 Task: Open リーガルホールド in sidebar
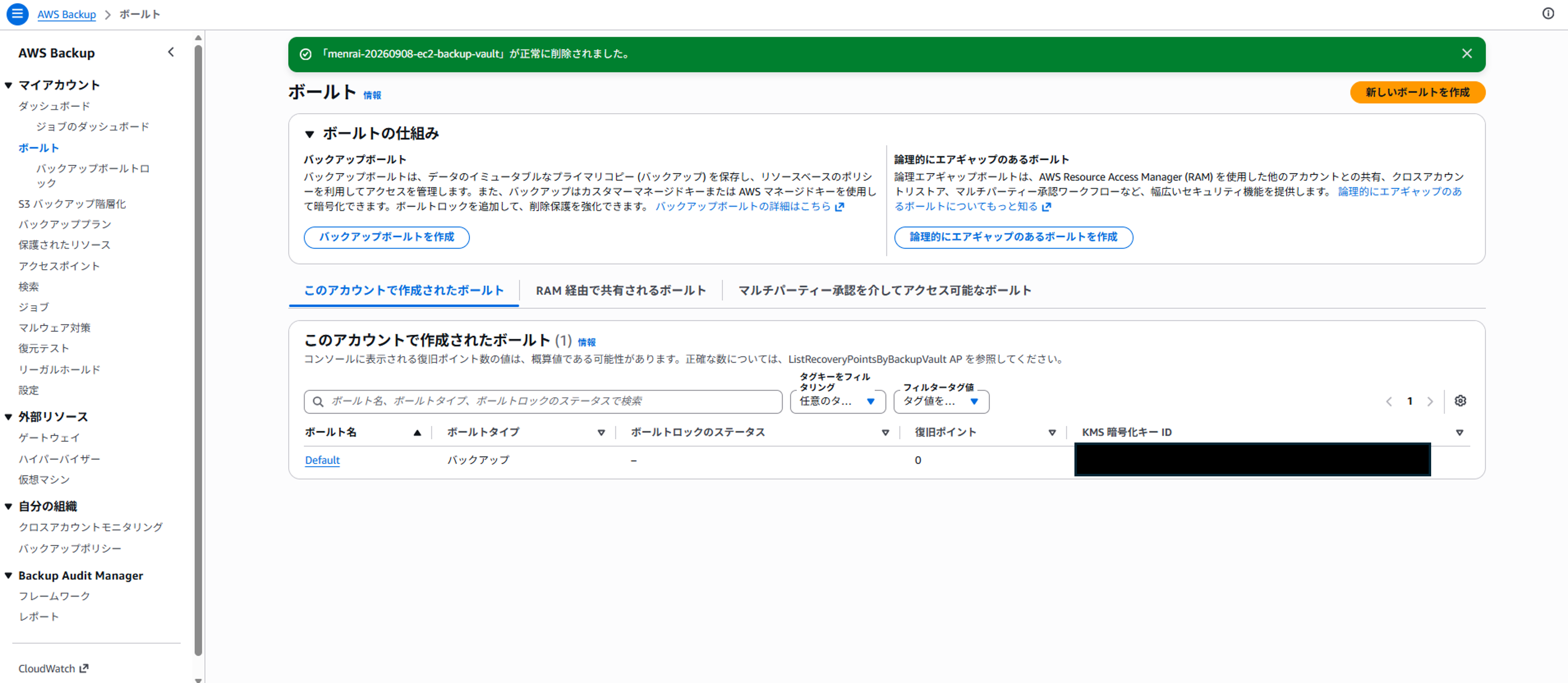coord(59,369)
